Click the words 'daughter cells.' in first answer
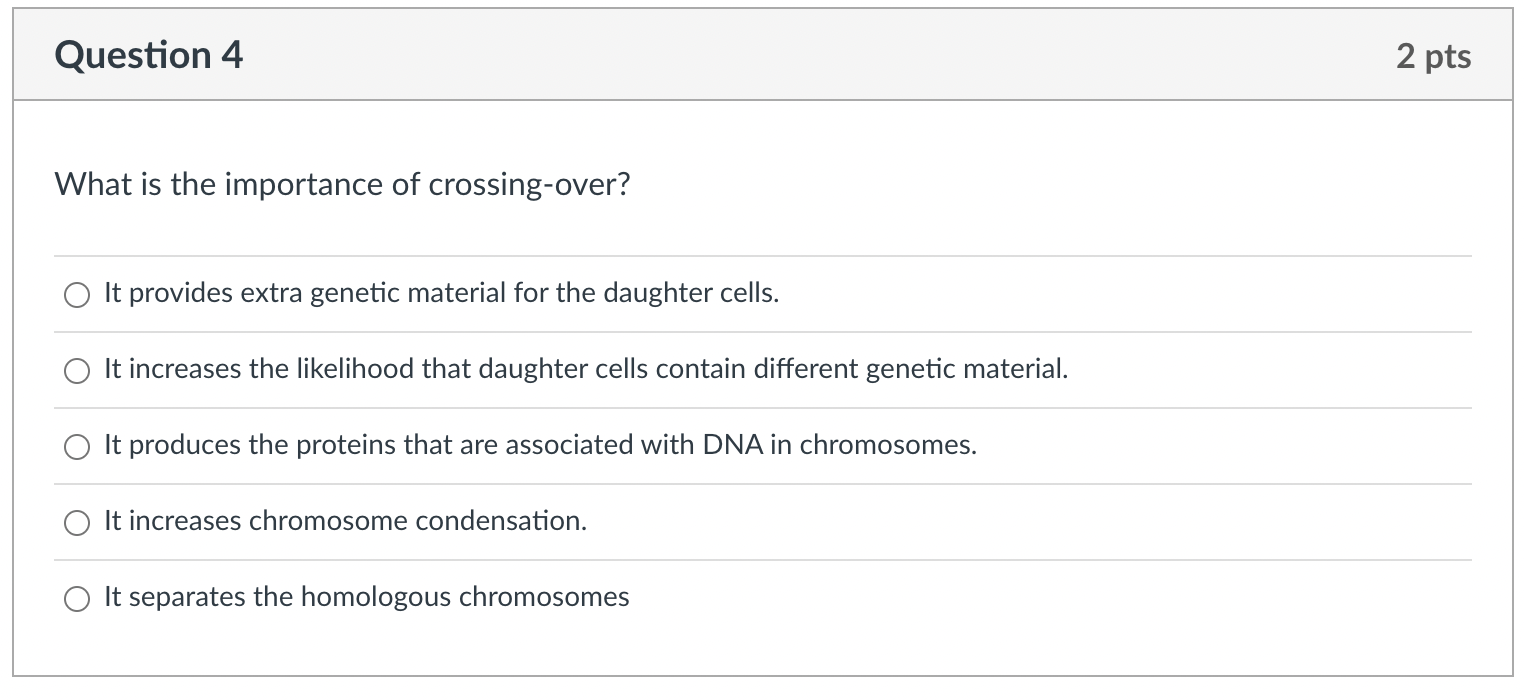The image size is (1524, 700). pyautogui.click(x=691, y=294)
